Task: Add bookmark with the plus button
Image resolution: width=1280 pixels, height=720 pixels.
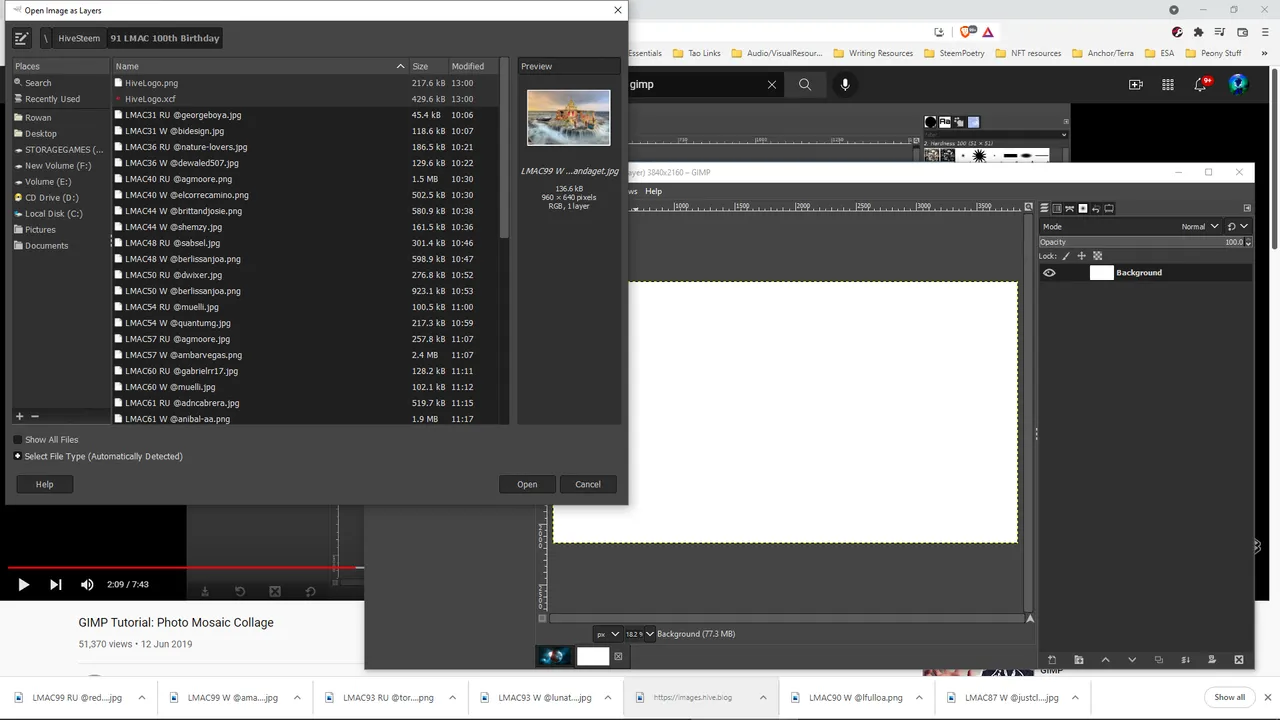Action: (19, 416)
